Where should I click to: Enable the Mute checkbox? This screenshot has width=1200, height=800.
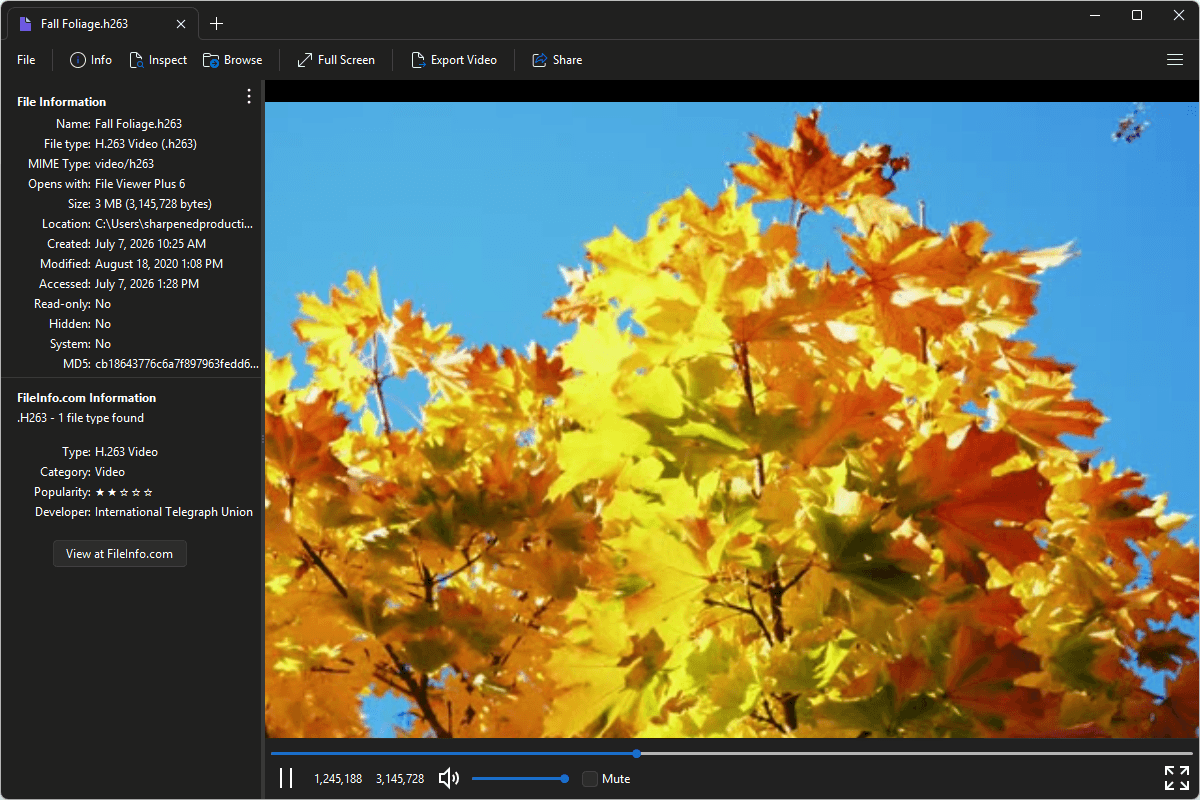pos(590,778)
